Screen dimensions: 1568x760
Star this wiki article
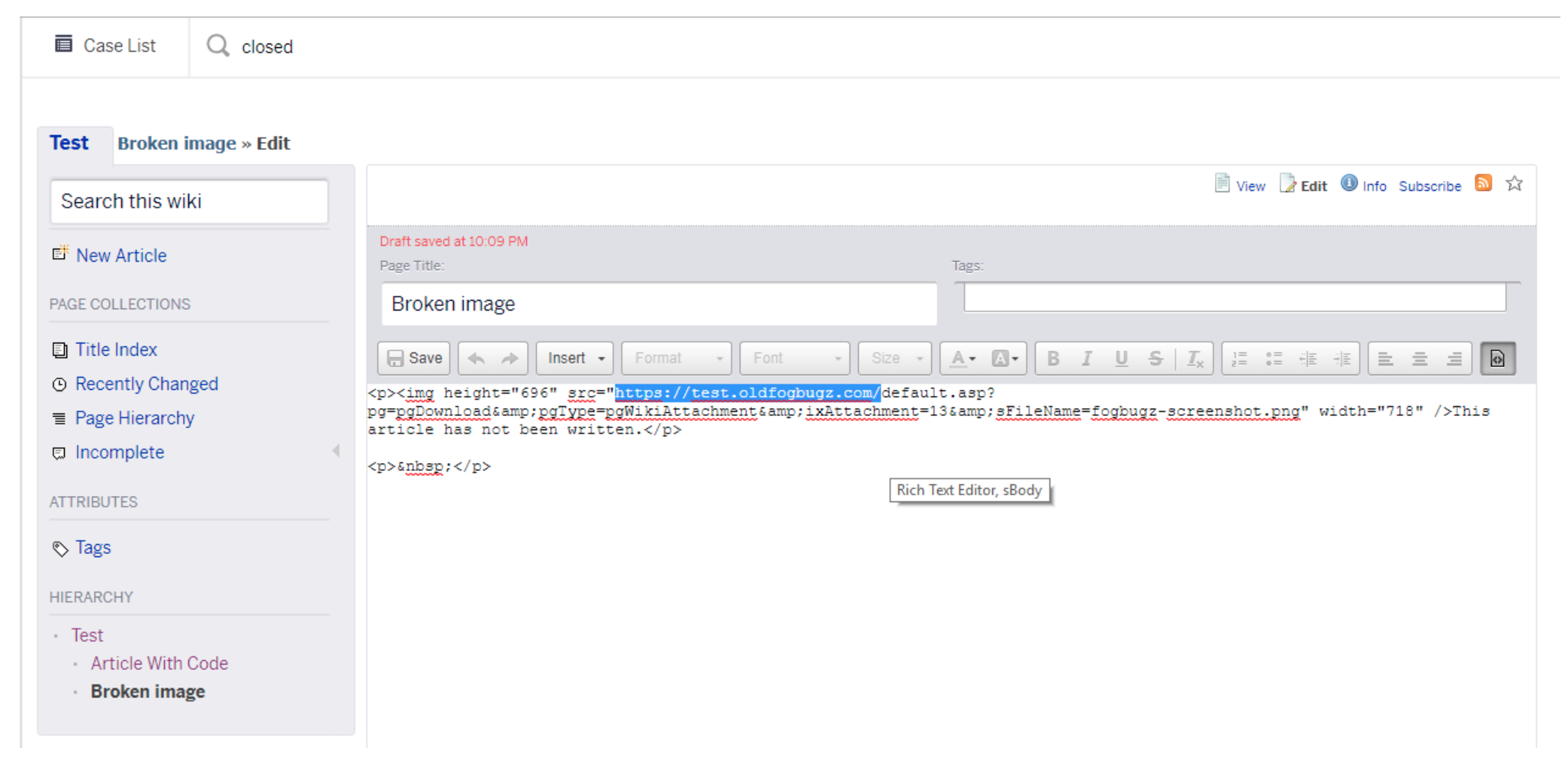[1514, 183]
